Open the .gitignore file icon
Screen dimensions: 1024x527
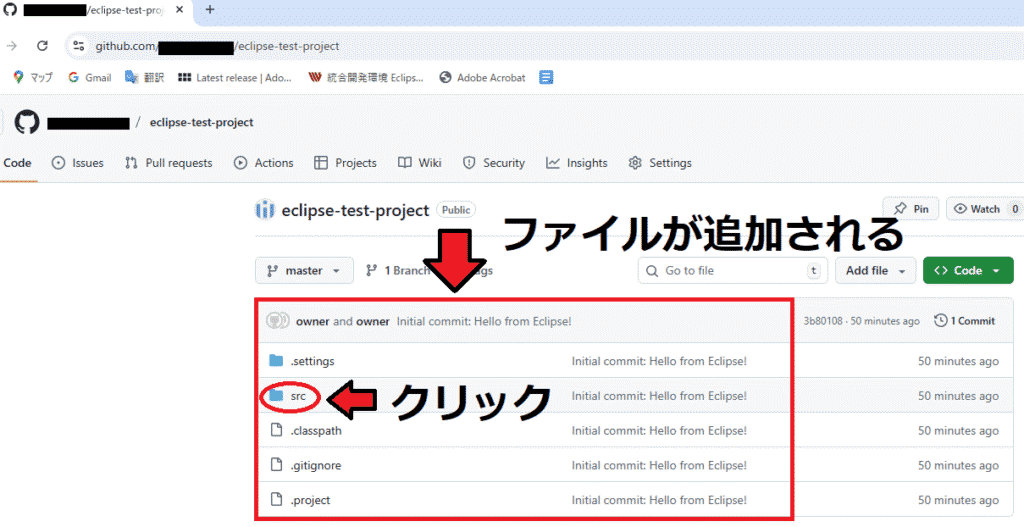click(x=277, y=465)
